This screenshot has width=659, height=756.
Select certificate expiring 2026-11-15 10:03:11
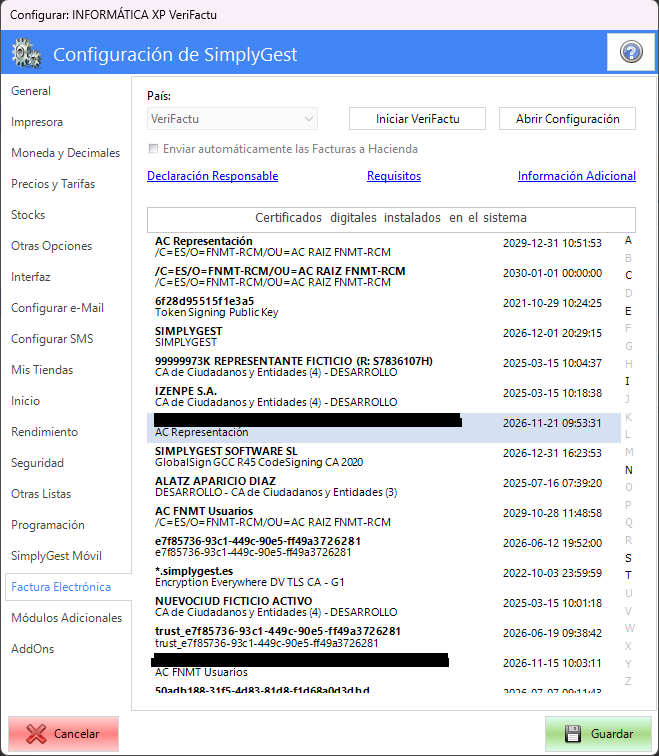(x=384, y=666)
